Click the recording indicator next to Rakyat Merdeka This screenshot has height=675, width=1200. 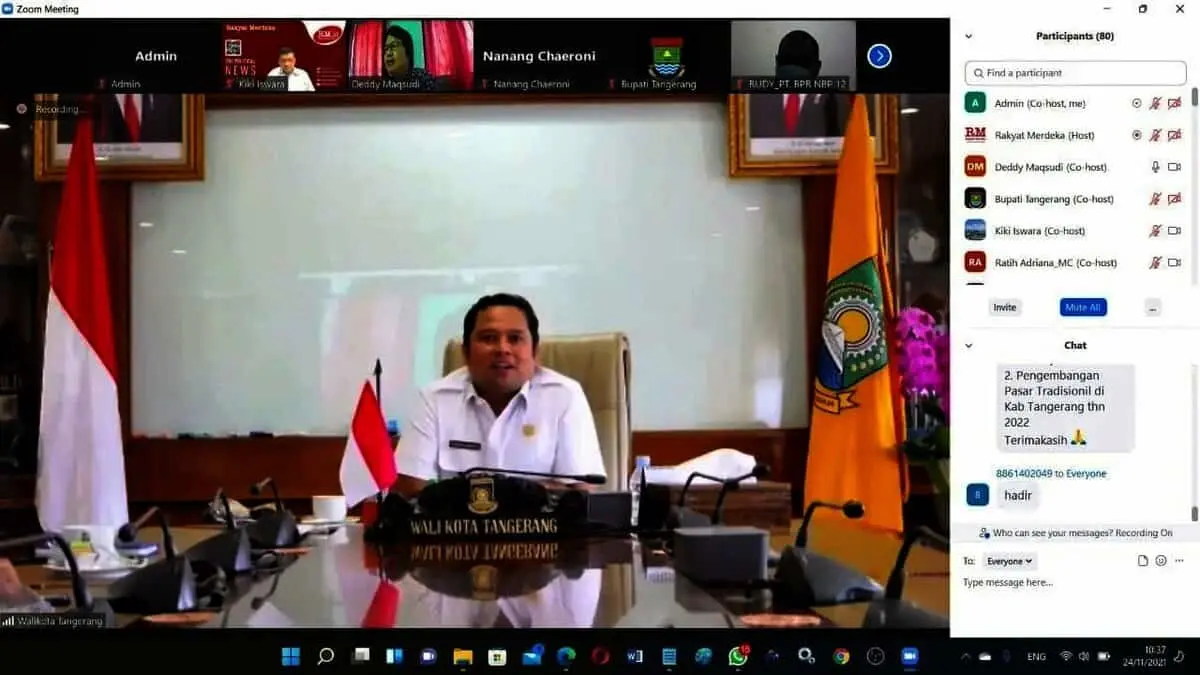pos(1136,135)
